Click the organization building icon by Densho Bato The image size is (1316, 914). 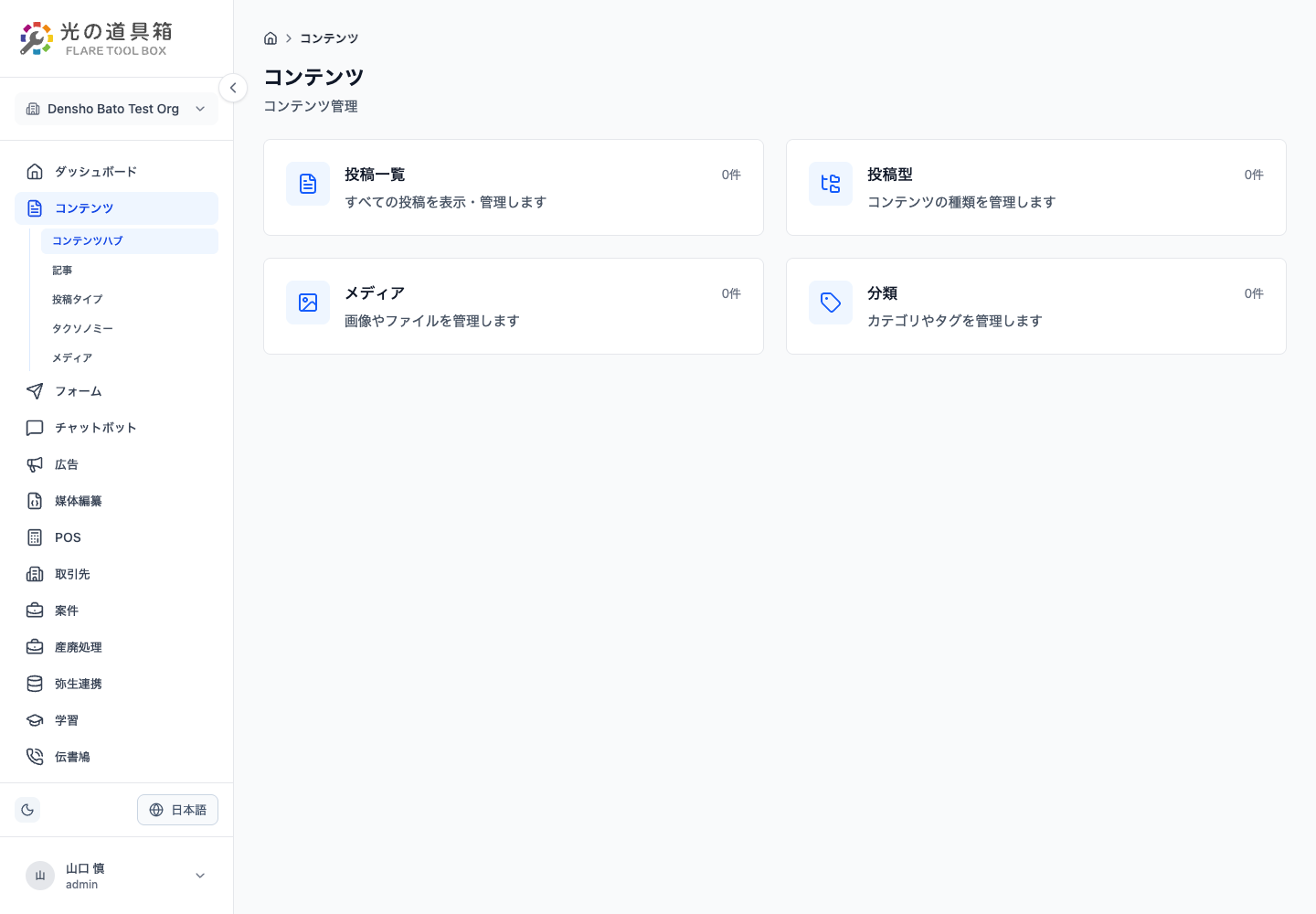click(33, 109)
